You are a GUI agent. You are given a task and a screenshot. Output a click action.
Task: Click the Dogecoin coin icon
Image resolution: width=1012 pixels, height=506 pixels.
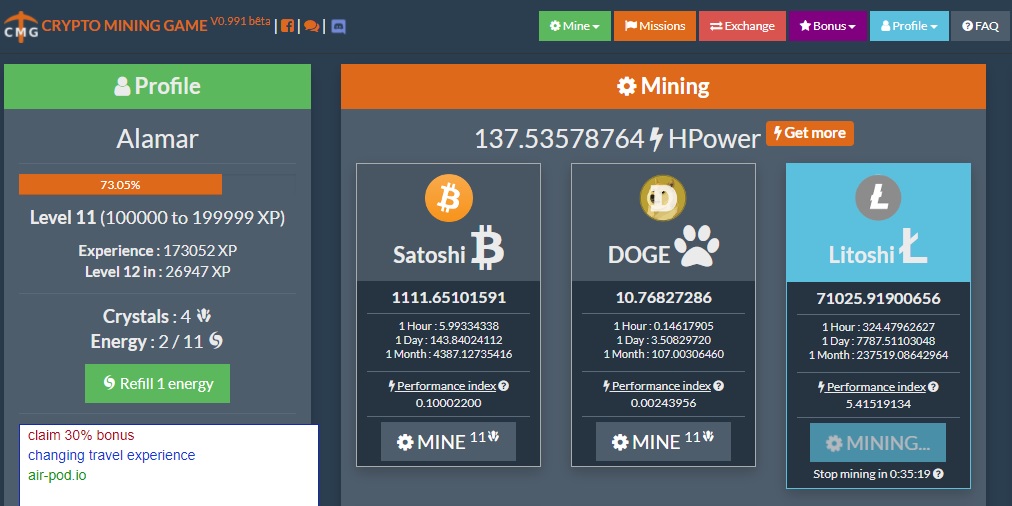click(x=663, y=201)
